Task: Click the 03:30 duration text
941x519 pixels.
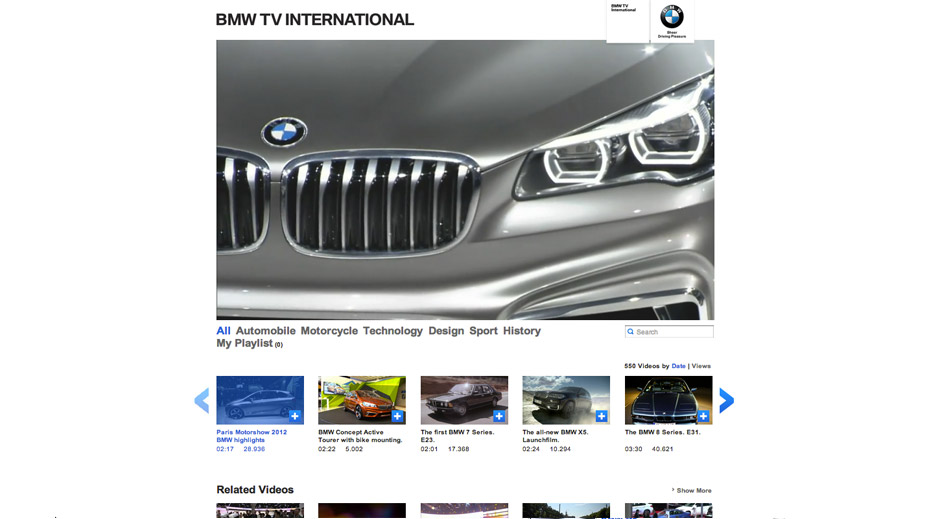Action: coord(634,449)
